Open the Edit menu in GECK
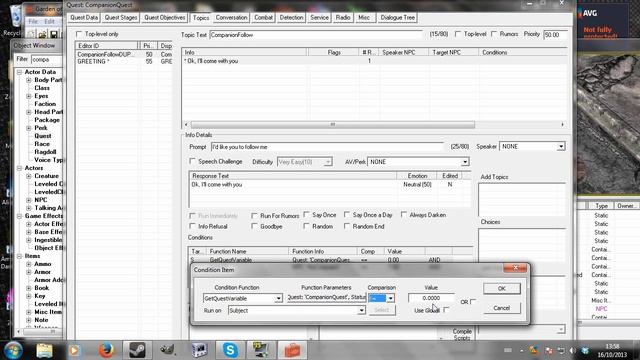The height and width of the screenshot is (360, 640). (49, 21)
